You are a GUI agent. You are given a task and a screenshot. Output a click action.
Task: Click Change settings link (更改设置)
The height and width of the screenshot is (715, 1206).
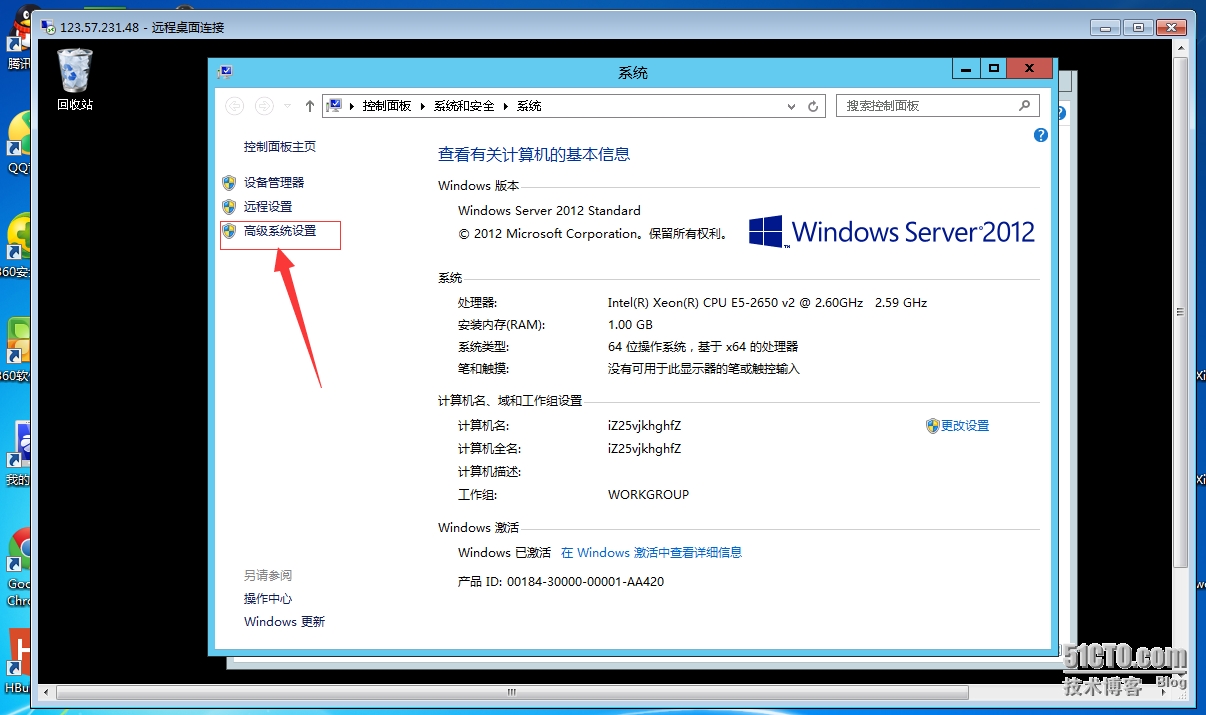tap(965, 426)
